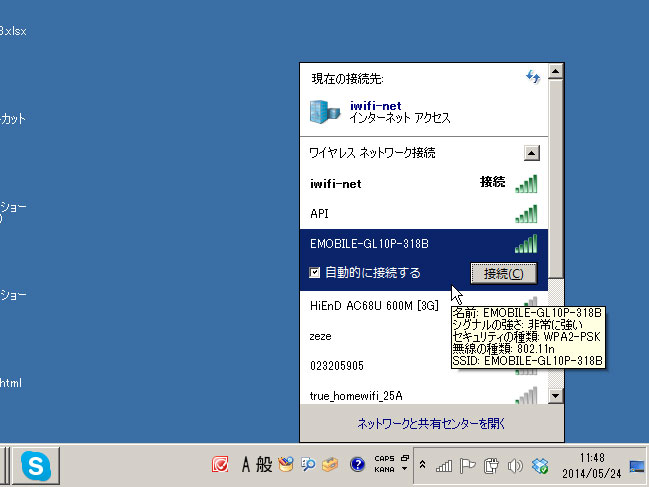Viewport: 649px width, 487px height.
Task: Click the 接続(C) connect button
Action: click(504, 273)
